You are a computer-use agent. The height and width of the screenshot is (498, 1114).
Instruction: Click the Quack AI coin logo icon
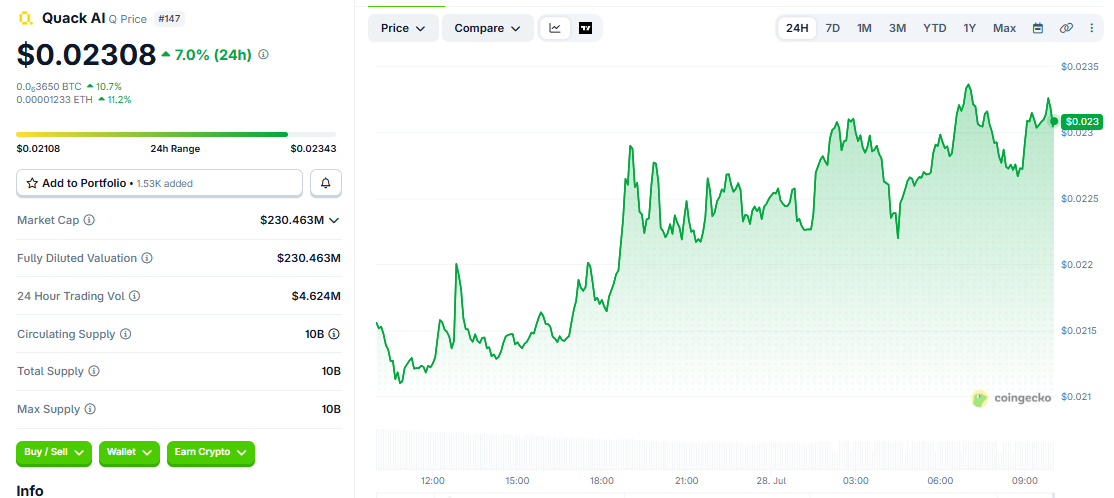(26, 18)
